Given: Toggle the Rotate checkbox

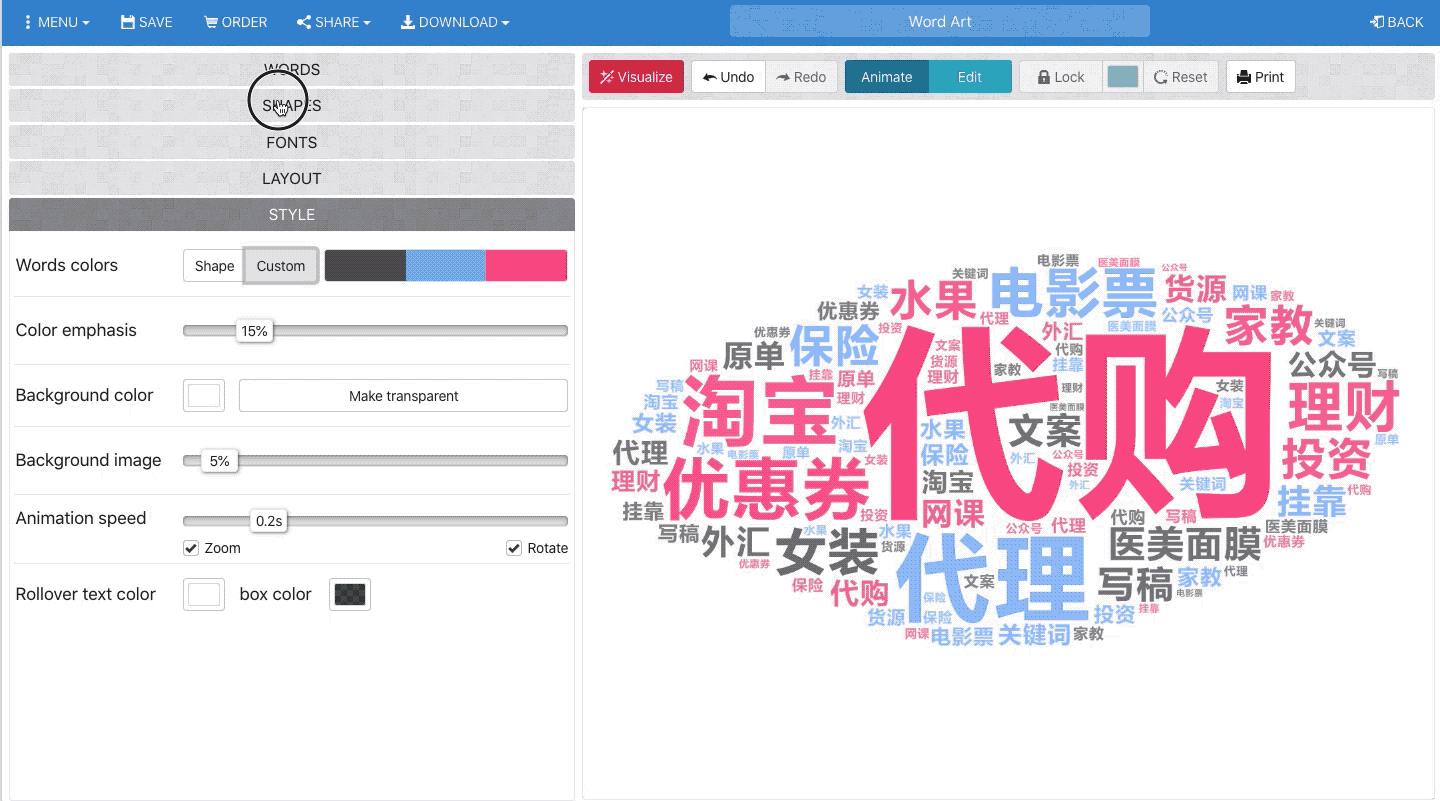Looking at the screenshot, I should click(514, 548).
